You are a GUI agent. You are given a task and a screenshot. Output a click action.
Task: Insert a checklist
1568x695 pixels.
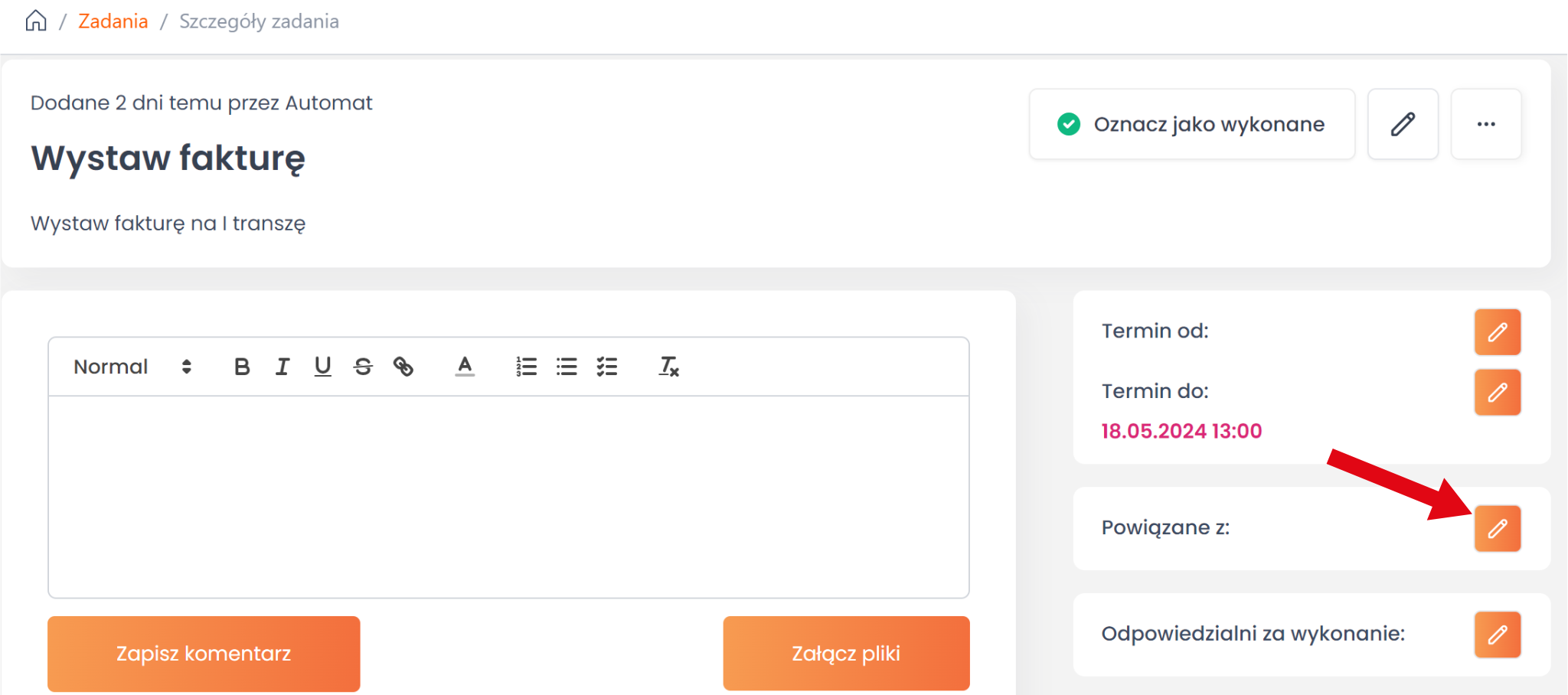tap(607, 367)
